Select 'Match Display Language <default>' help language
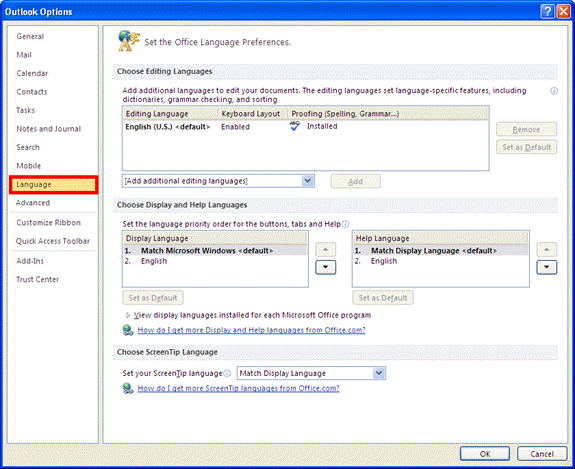Screen dimensions: 575x469 point(441,251)
